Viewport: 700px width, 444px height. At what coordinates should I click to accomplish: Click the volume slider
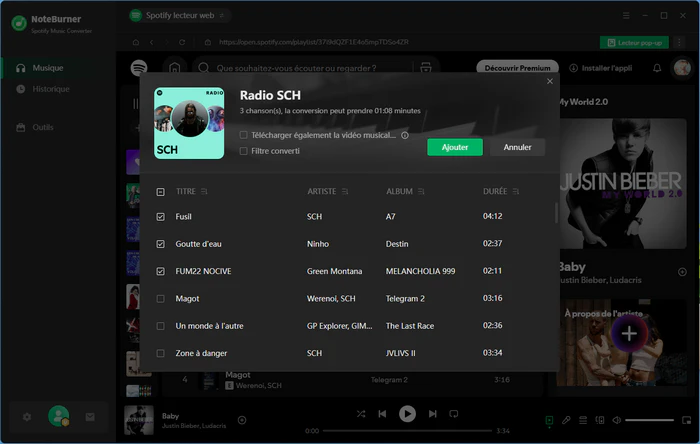650,420
